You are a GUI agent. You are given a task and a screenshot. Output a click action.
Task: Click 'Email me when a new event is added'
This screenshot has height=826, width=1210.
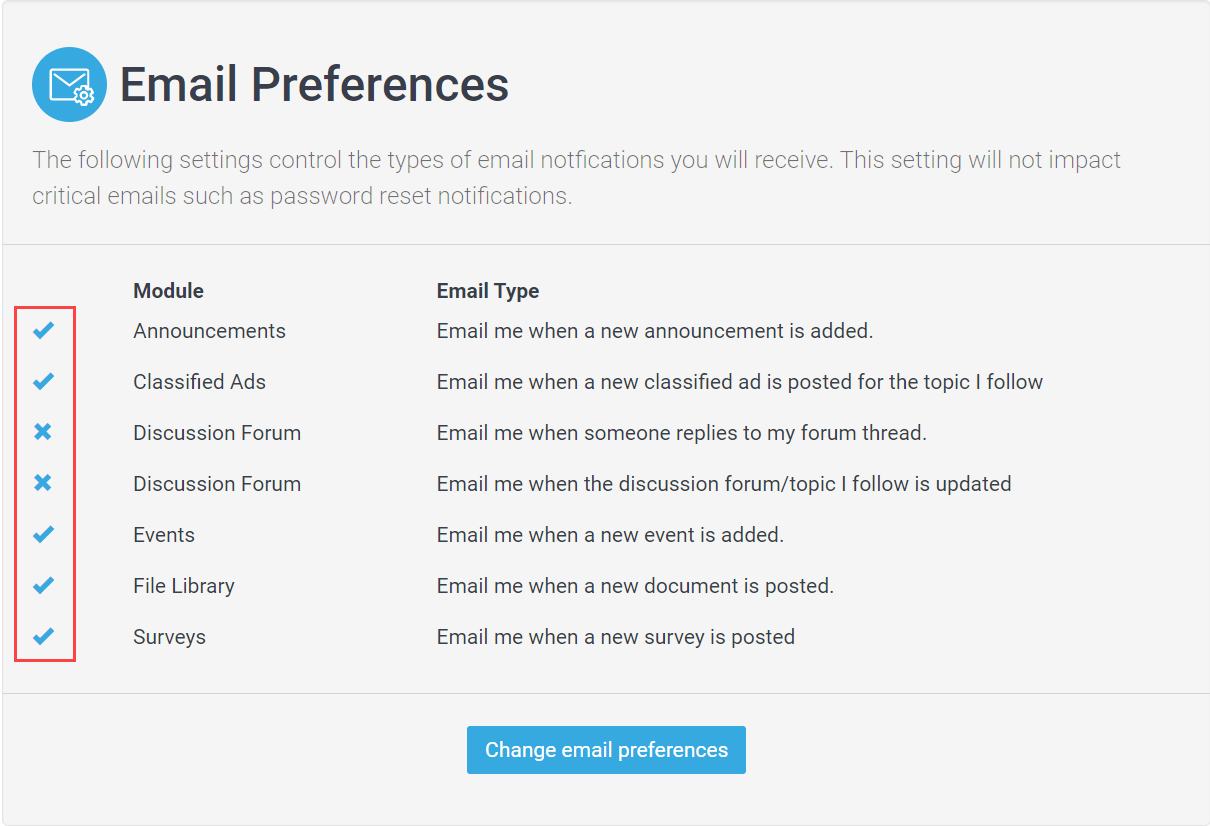(x=610, y=535)
